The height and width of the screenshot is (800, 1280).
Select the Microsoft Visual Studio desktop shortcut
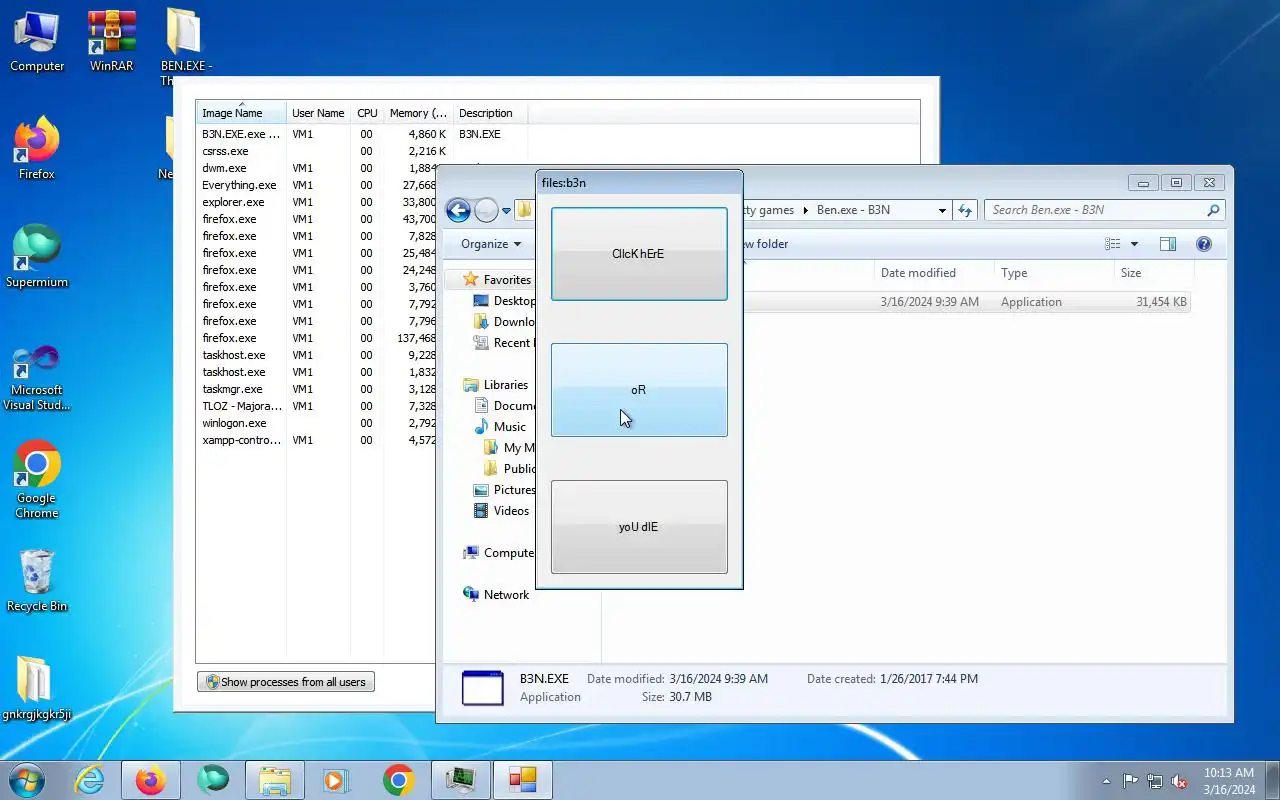tap(37, 378)
